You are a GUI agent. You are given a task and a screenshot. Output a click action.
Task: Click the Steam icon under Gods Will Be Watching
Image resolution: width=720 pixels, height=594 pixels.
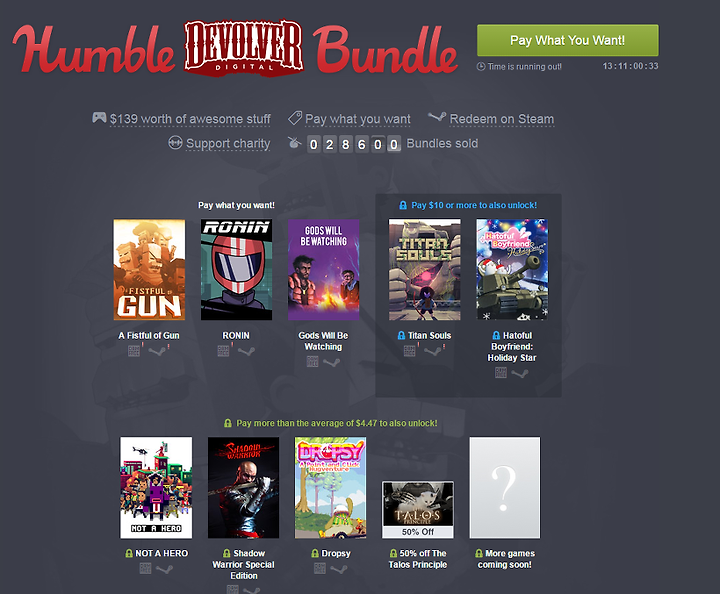(332, 363)
